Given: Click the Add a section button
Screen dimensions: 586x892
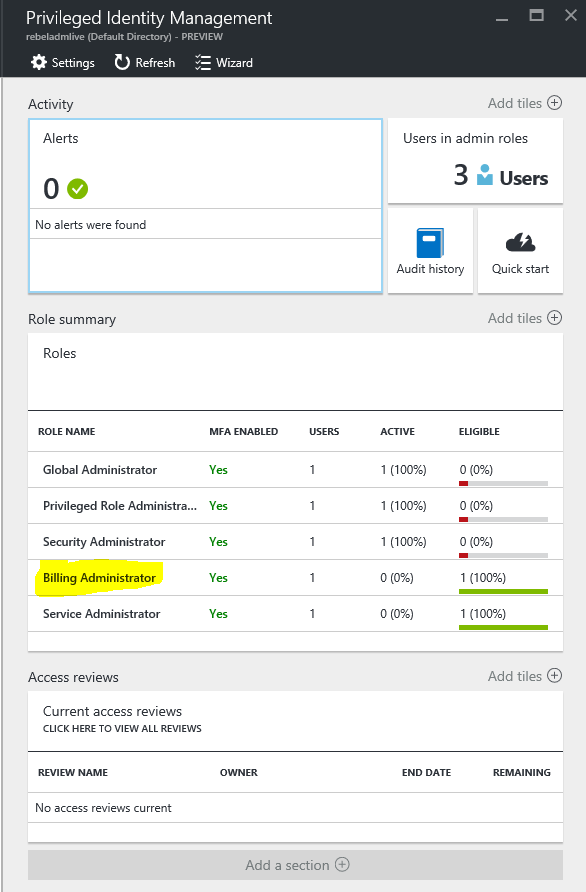Looking at the screenshot, I should click(295, 865).
